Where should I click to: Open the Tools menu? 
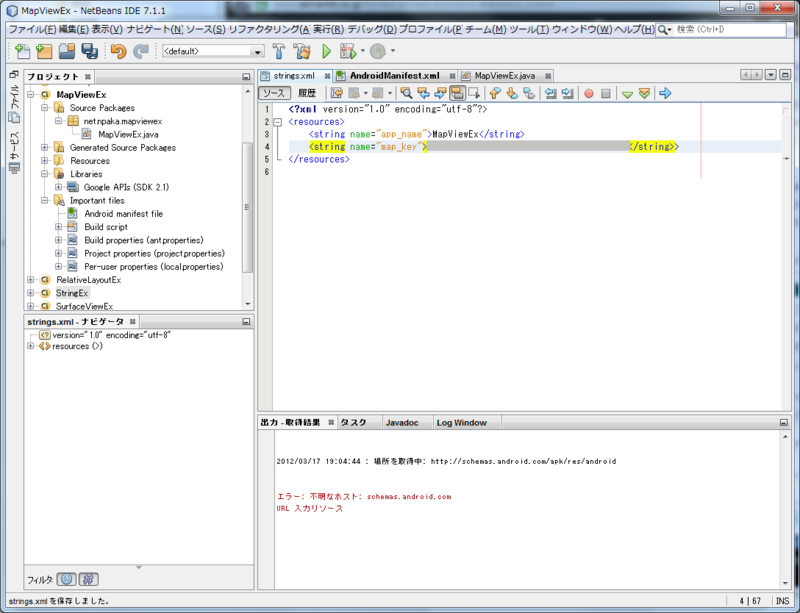point(529,30)
